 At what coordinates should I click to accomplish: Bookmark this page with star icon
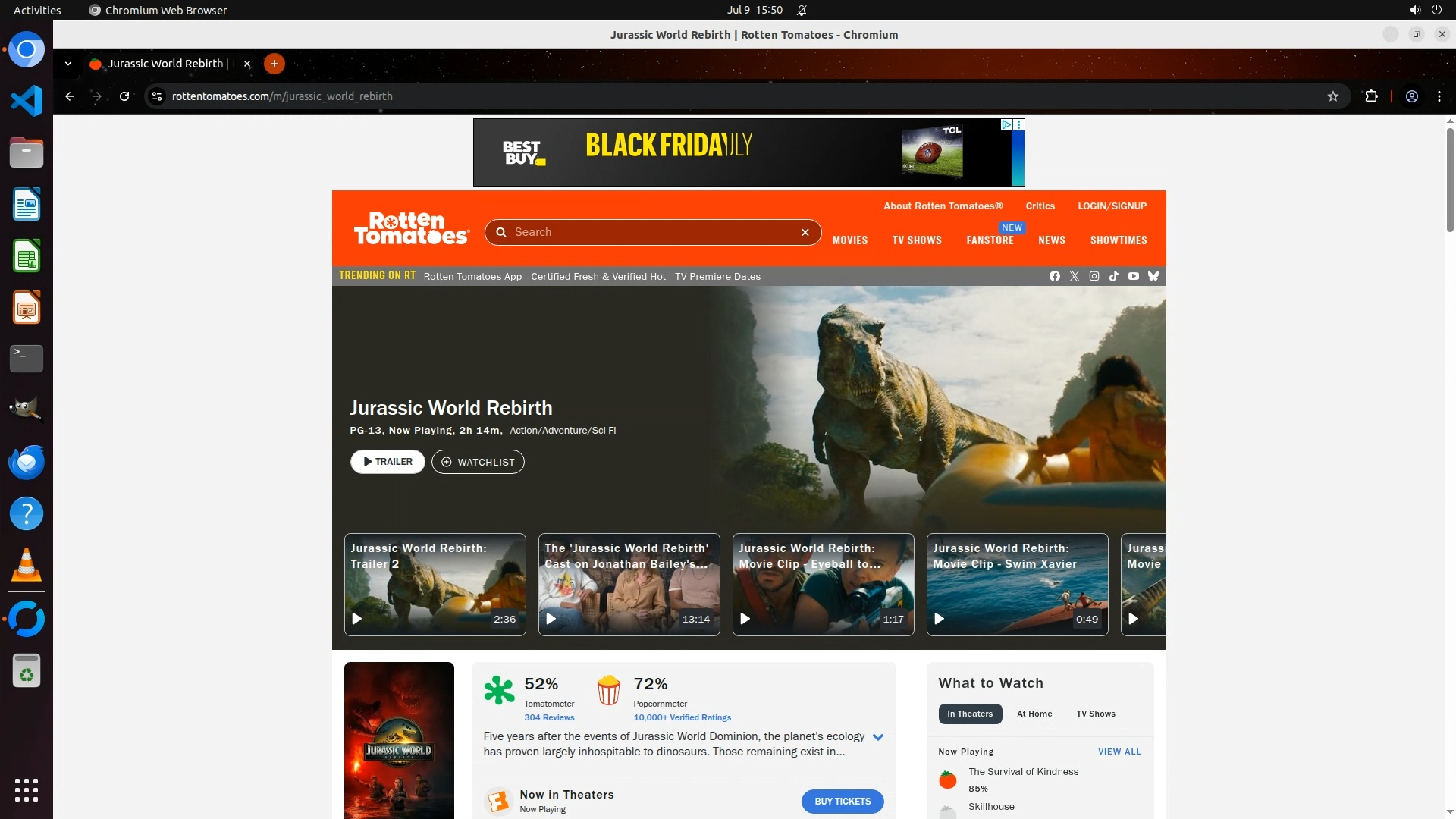click(1332, 96)
